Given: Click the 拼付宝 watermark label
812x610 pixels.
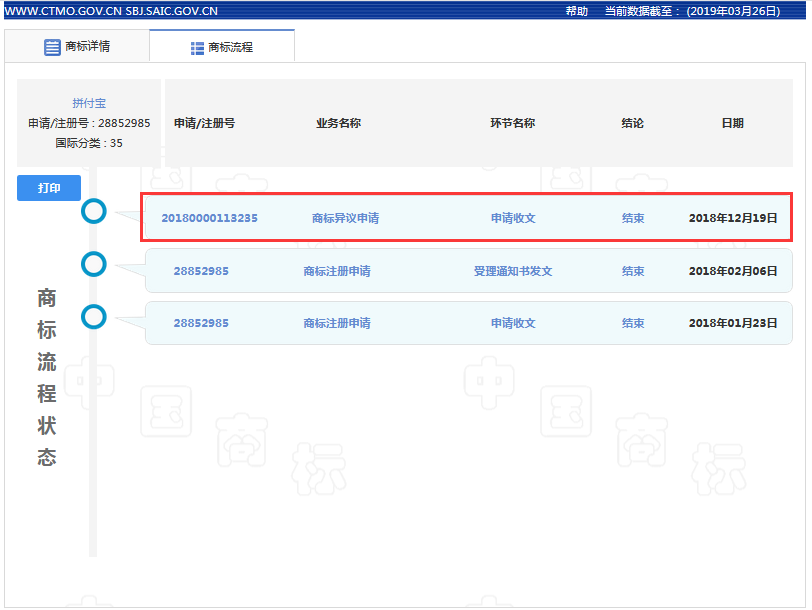Looking at the screenshot, I should point(88,103).
